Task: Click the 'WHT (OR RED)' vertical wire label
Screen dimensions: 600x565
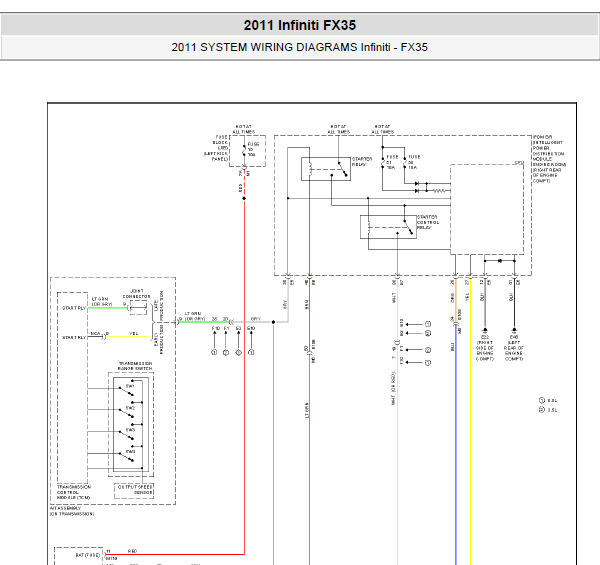Action: click(x=394, y=389)
